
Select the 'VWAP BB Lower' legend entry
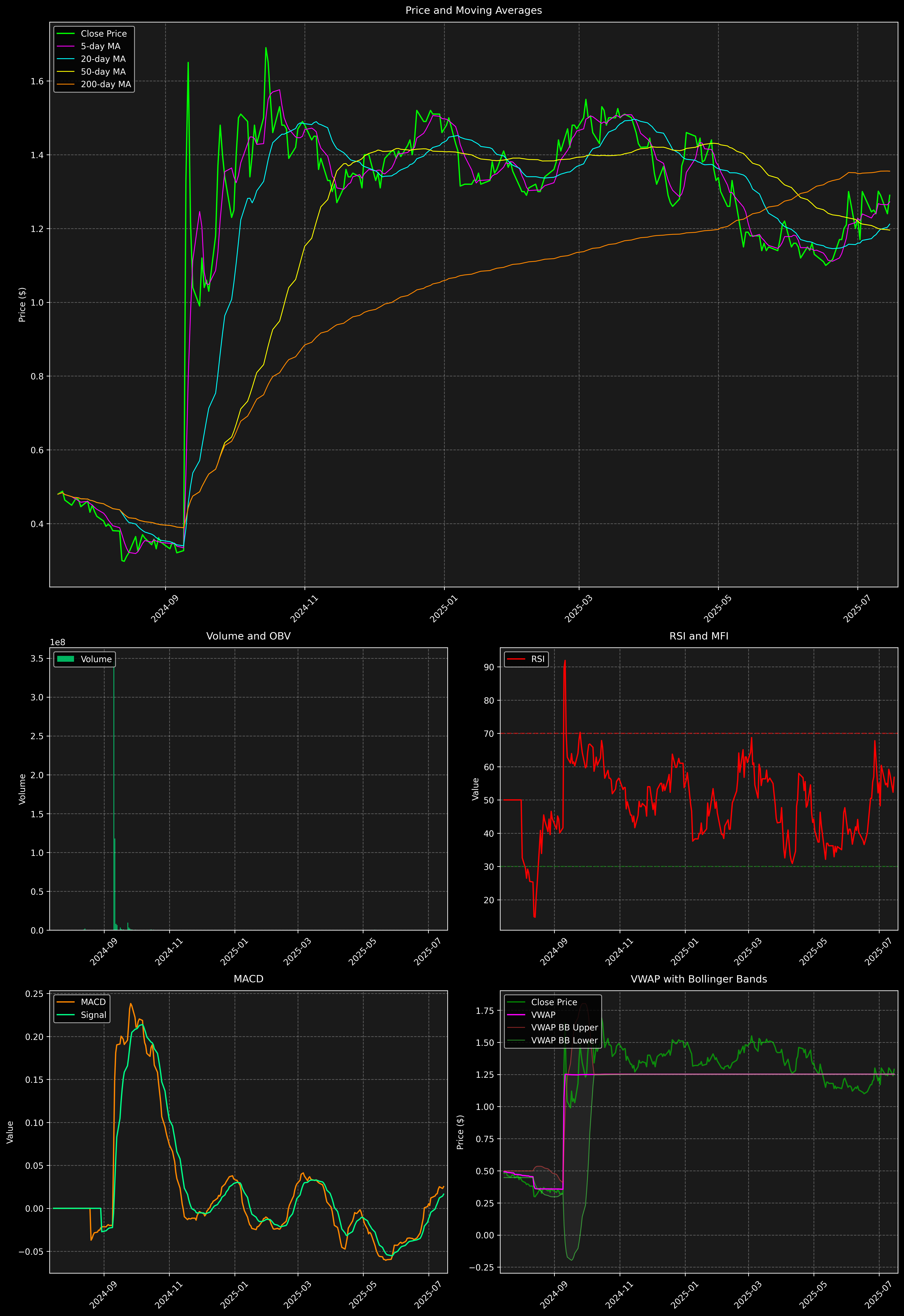pyautogui.click(x=565, y=1040)
